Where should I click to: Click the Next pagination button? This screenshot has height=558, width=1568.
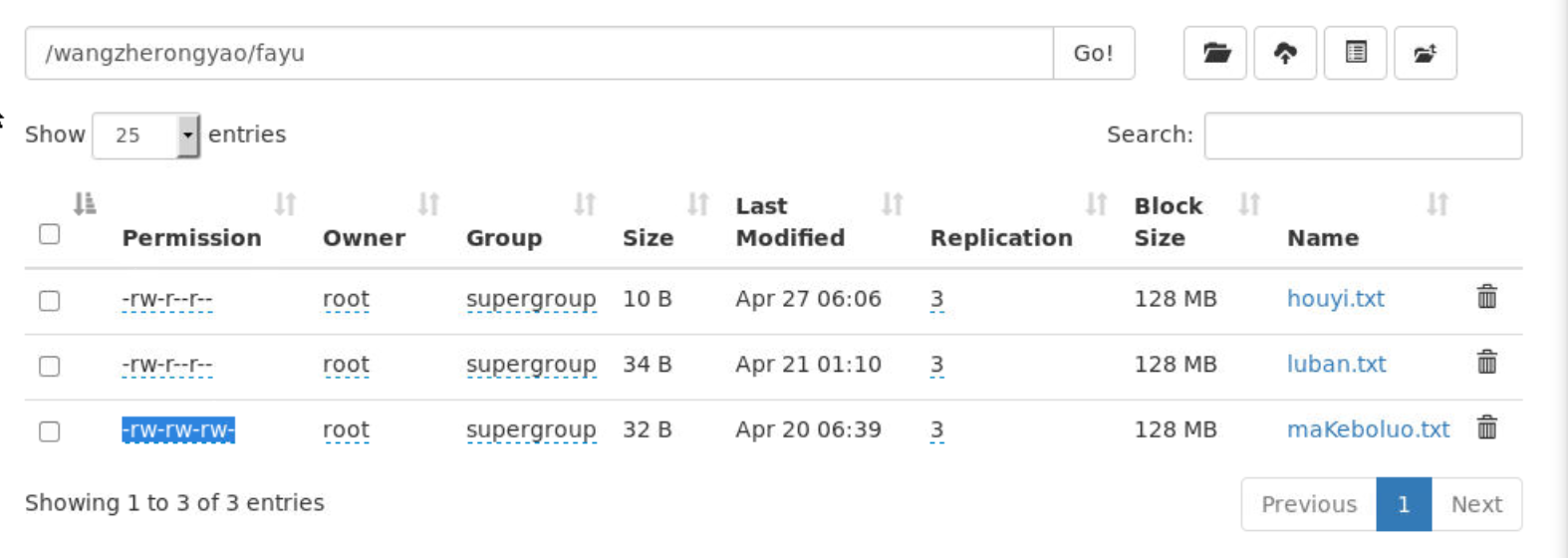[1476, 504]
